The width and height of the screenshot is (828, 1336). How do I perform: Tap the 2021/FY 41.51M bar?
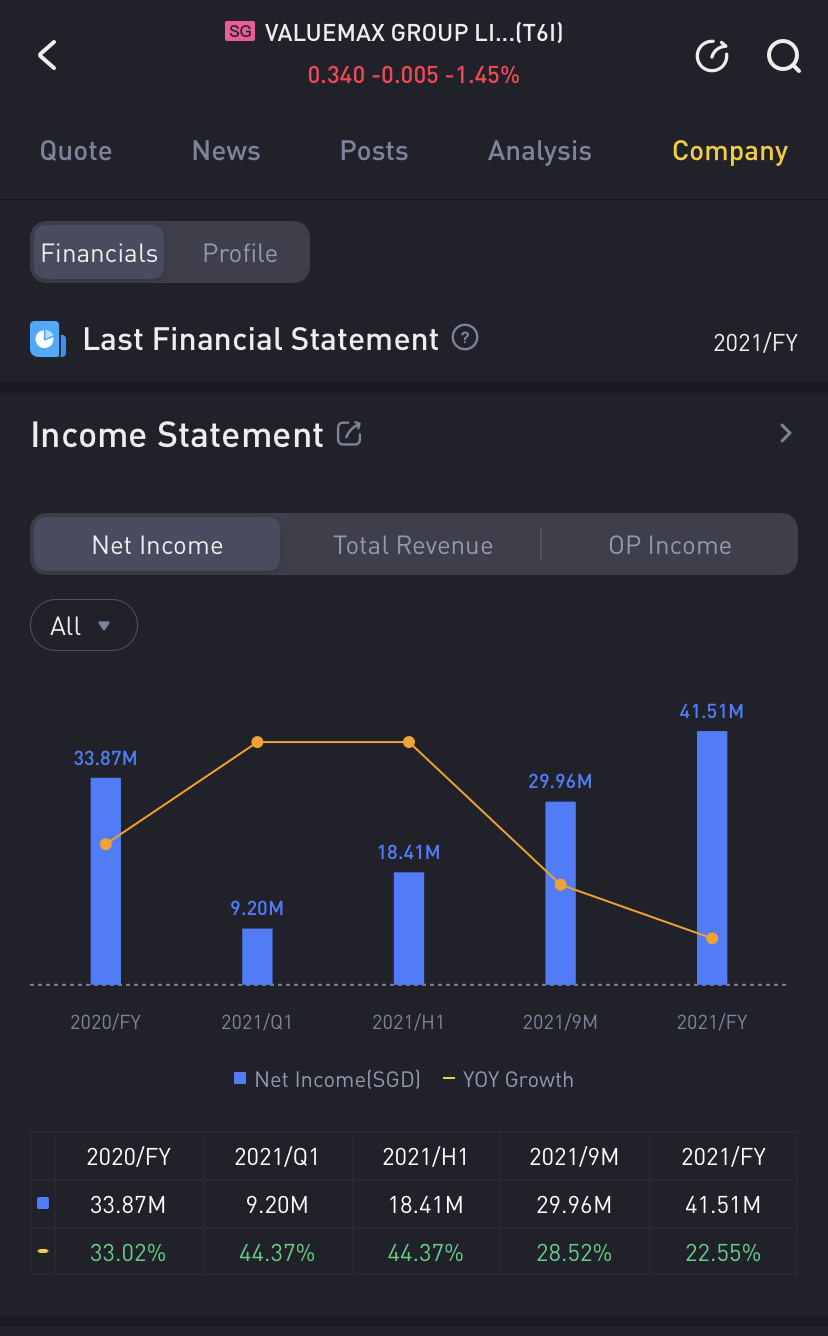click(712, 858)
